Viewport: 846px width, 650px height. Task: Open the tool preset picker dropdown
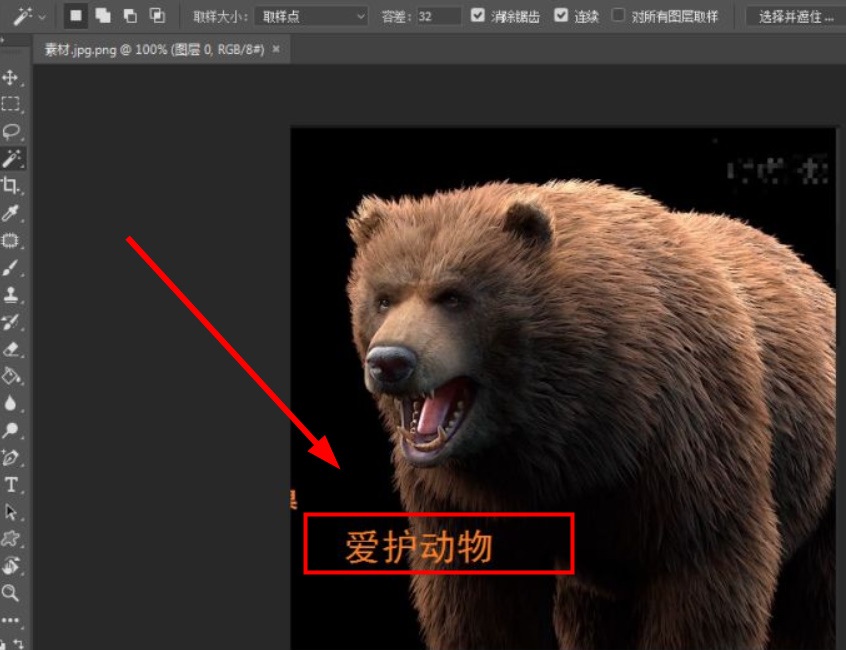[x=42, y=16]
